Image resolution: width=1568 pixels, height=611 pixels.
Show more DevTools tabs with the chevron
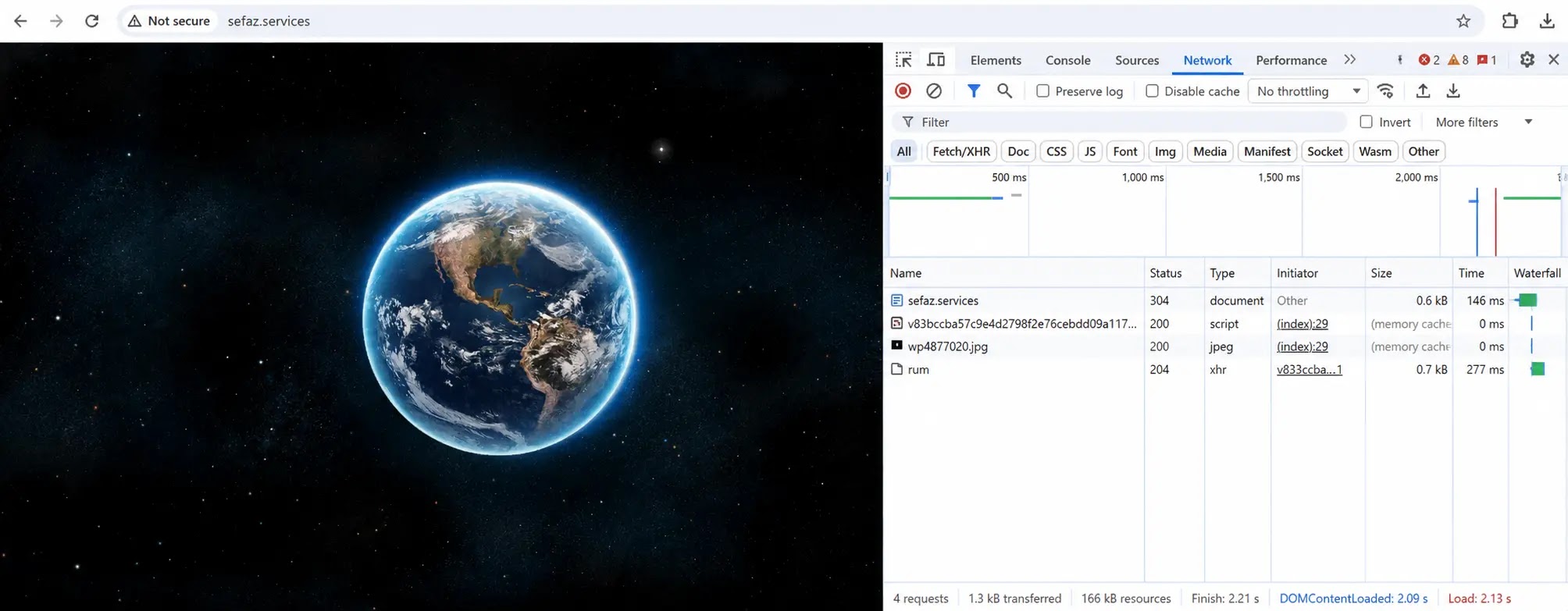pyautogui.click(x=1349, y=59)
